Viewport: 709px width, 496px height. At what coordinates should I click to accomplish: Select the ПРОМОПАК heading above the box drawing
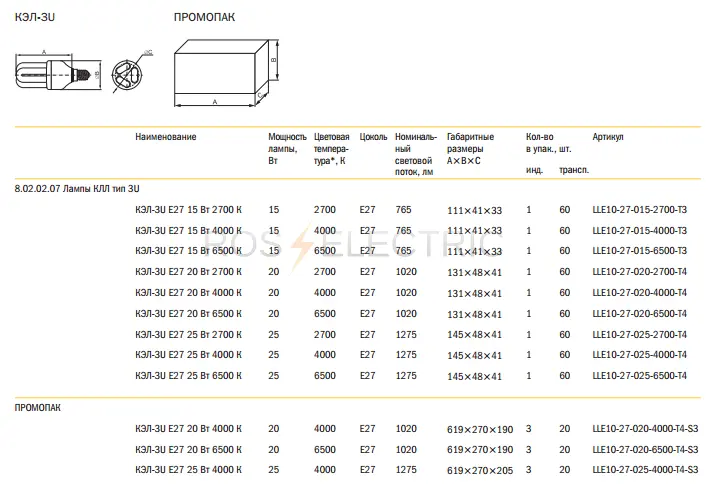(x=204, y=17)
